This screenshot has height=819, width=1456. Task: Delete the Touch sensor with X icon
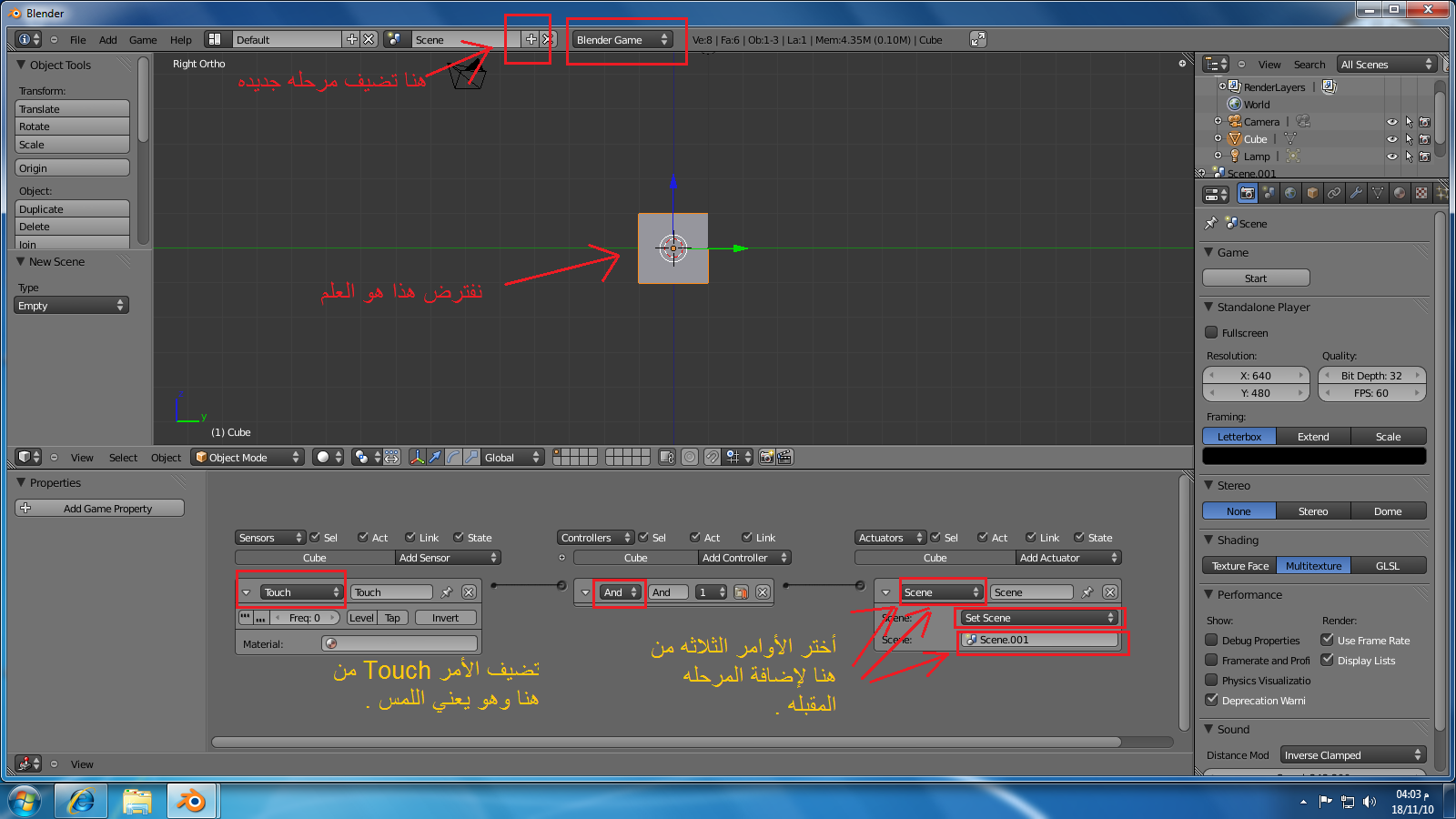point(469,592)
